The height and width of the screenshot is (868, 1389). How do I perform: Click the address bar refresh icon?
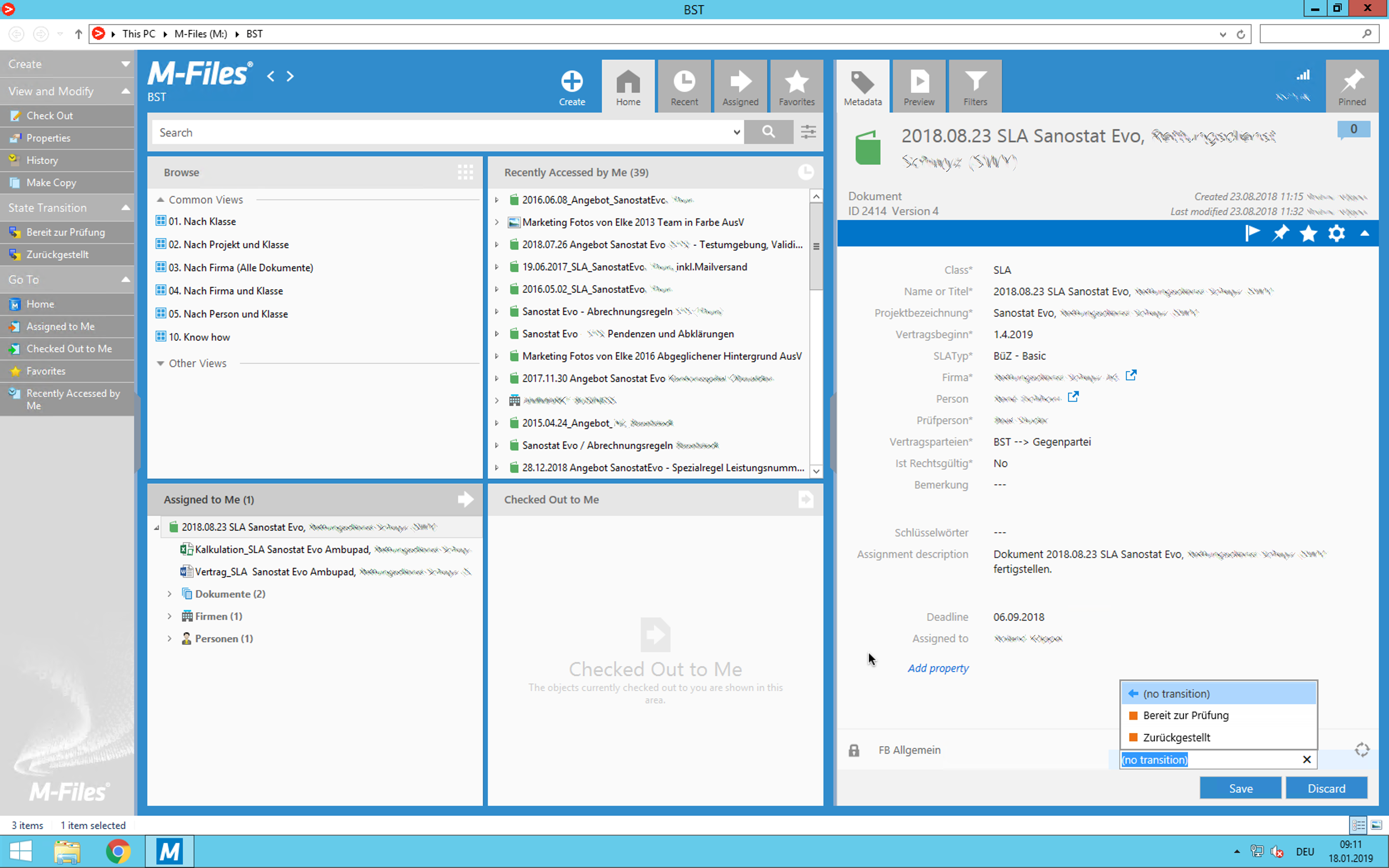pyautogui.click(x=1241, y=34)
